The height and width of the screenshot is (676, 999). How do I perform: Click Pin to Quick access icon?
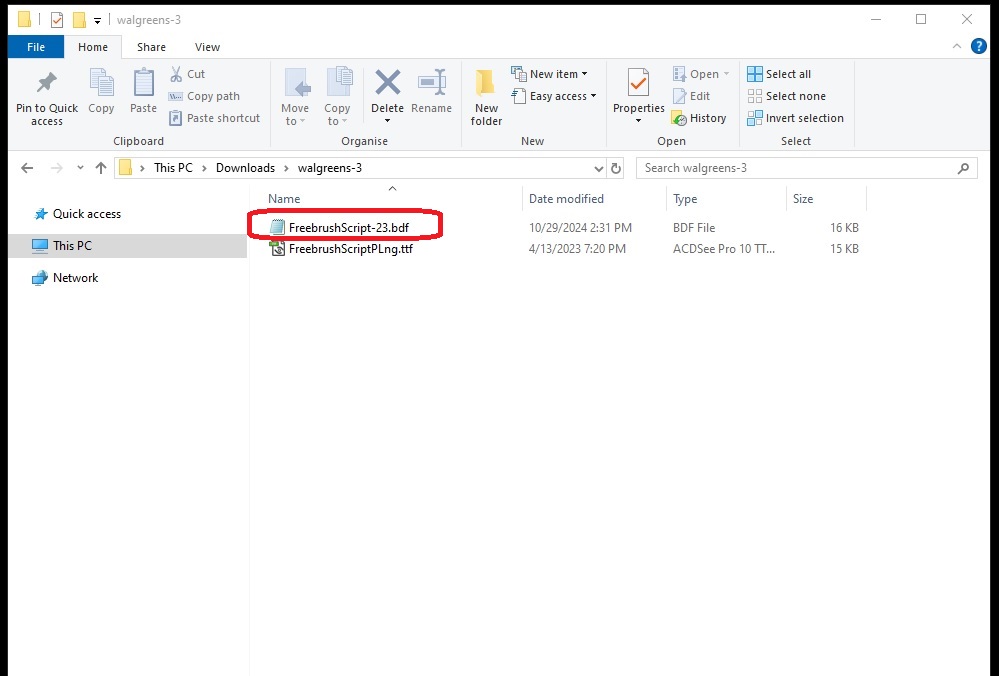coord(47,83)
